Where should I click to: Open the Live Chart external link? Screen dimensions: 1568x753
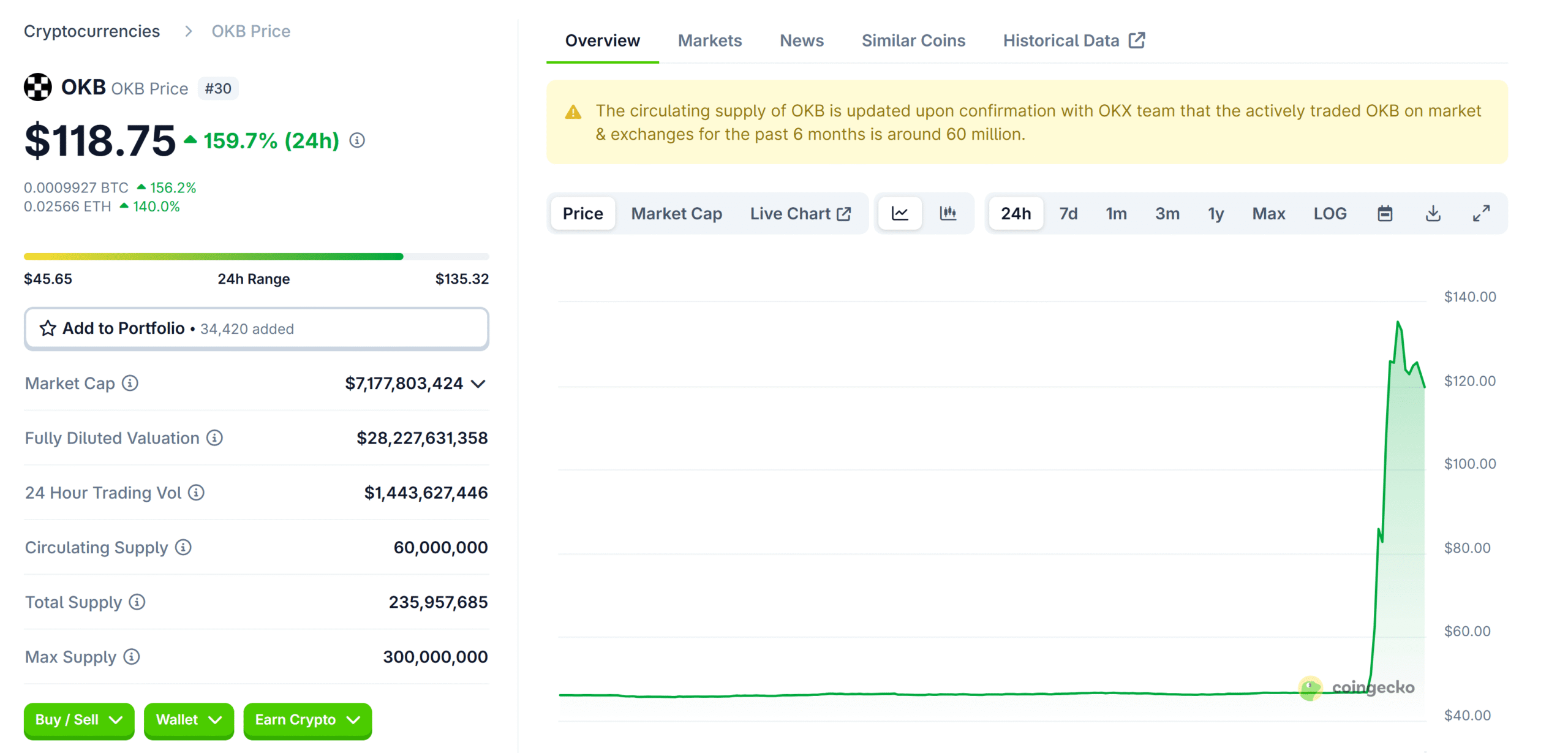tap(801, 213)
